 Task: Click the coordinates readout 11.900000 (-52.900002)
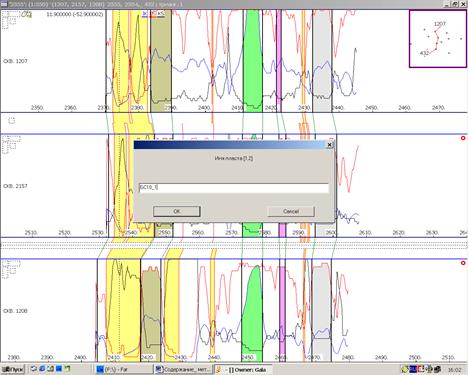(75, 14)
